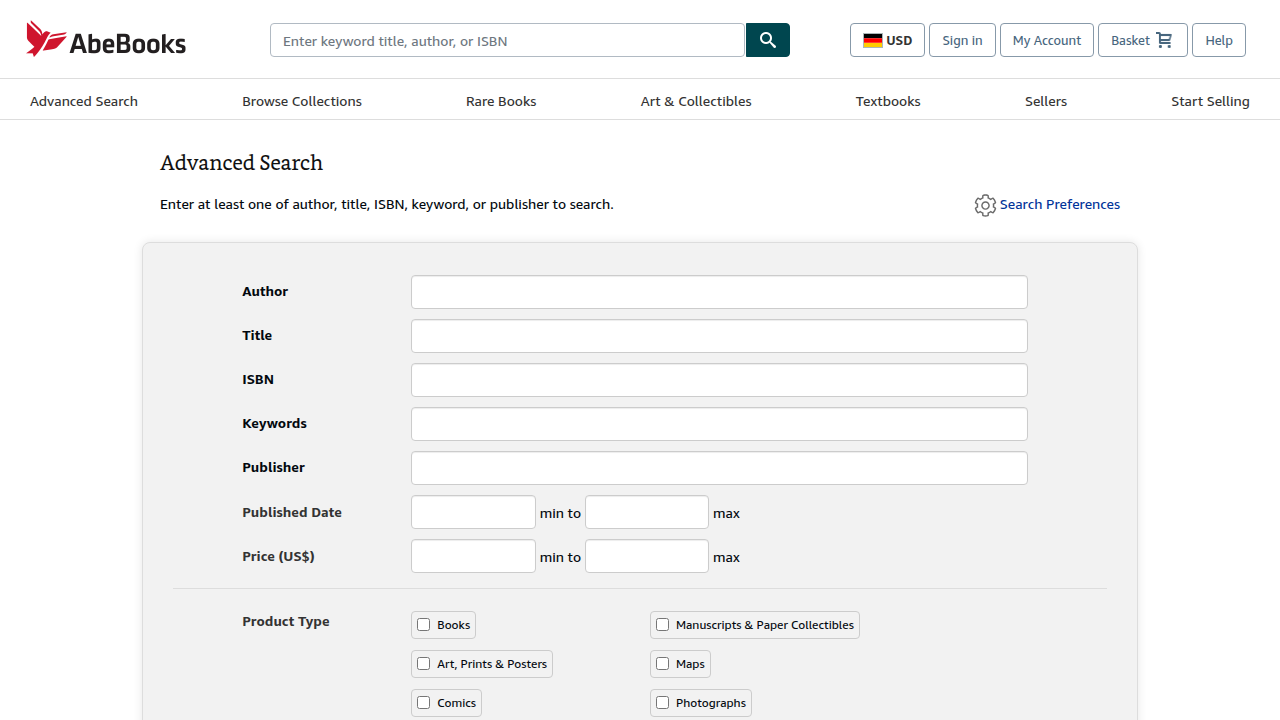The height and width of the screenshot is (720, 1280).
Task: Click the basket cart icon
Action: coord(1164,40)
